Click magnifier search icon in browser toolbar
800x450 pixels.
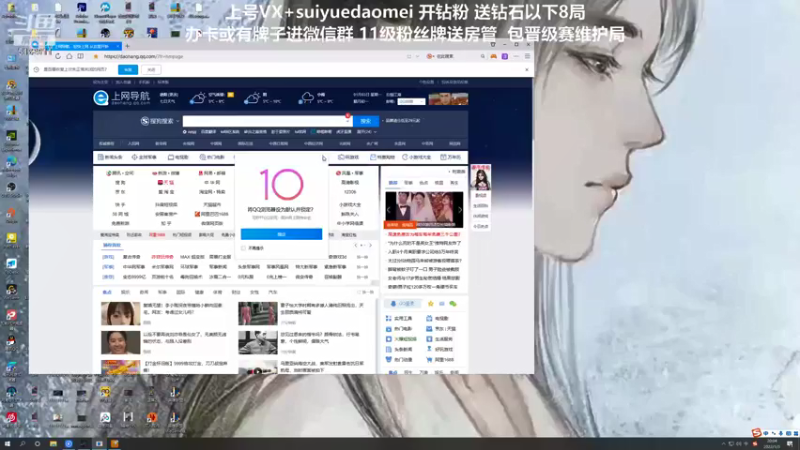click(x=483, y=56)
